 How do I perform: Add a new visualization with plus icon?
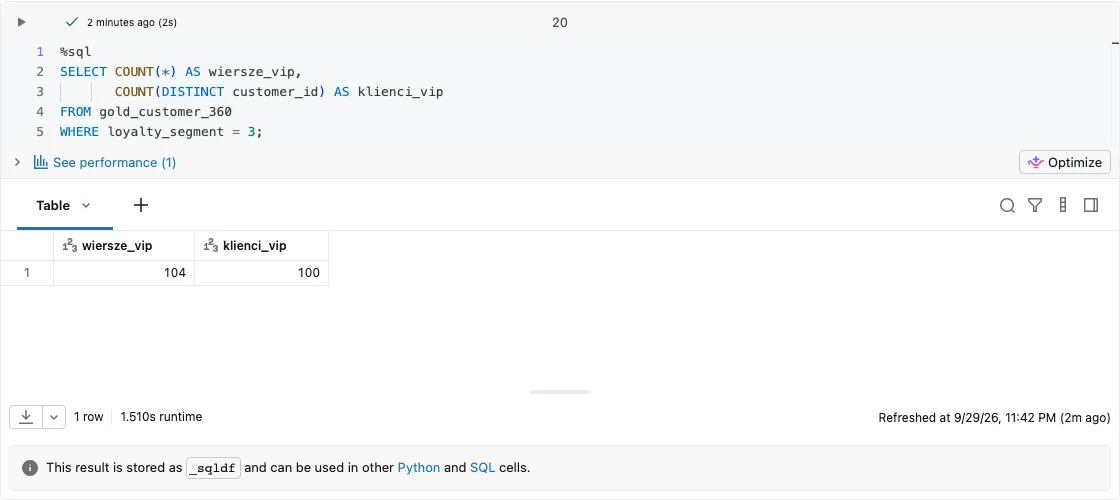141,205
